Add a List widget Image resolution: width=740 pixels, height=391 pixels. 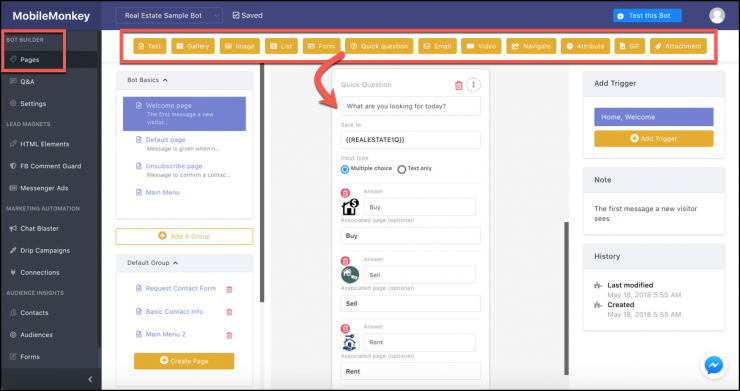tap(281, 46)
